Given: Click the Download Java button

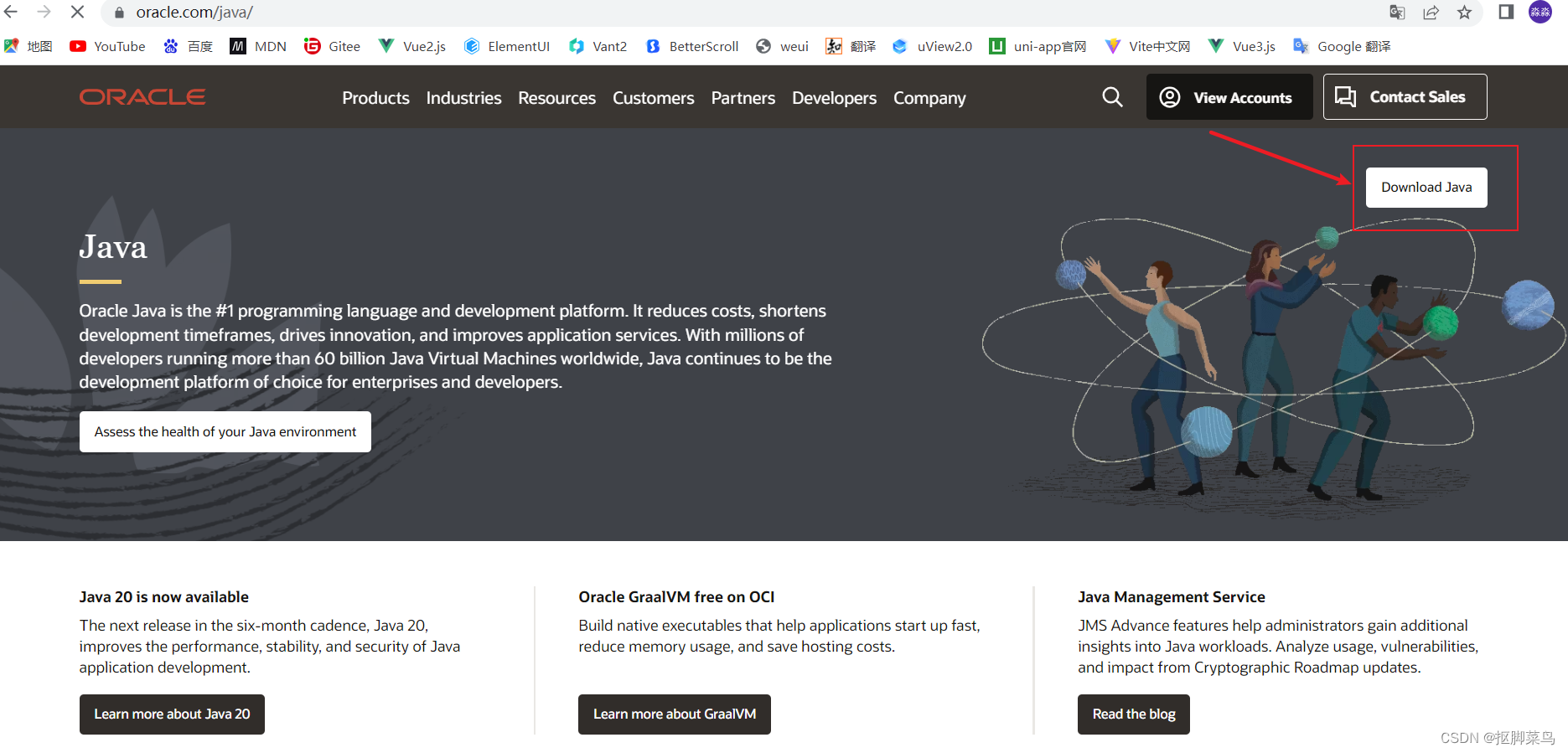Looking at the screenshot, I should click(x=1426, y=188).
